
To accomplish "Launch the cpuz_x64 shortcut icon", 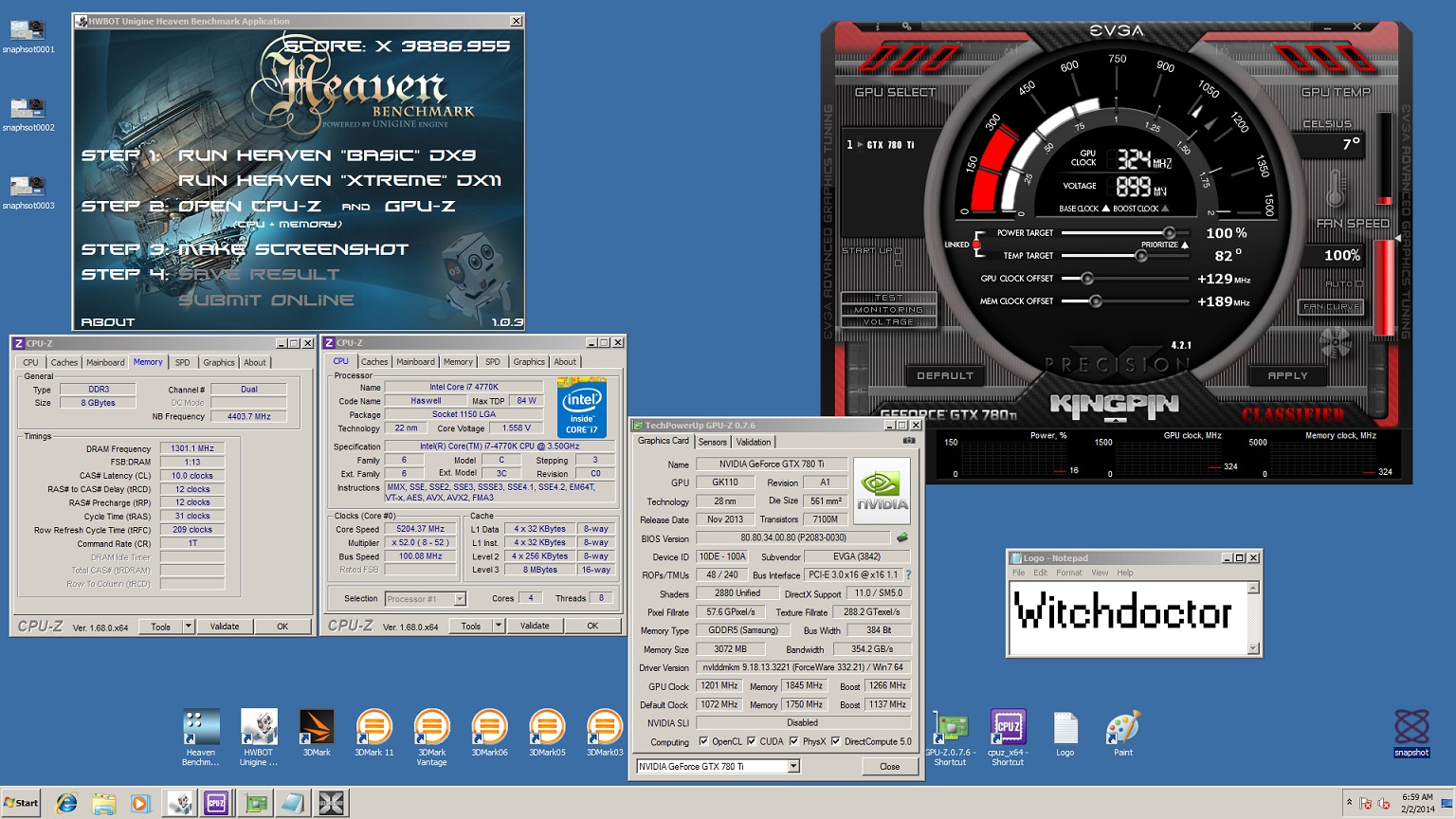I will click(1007, 728).
